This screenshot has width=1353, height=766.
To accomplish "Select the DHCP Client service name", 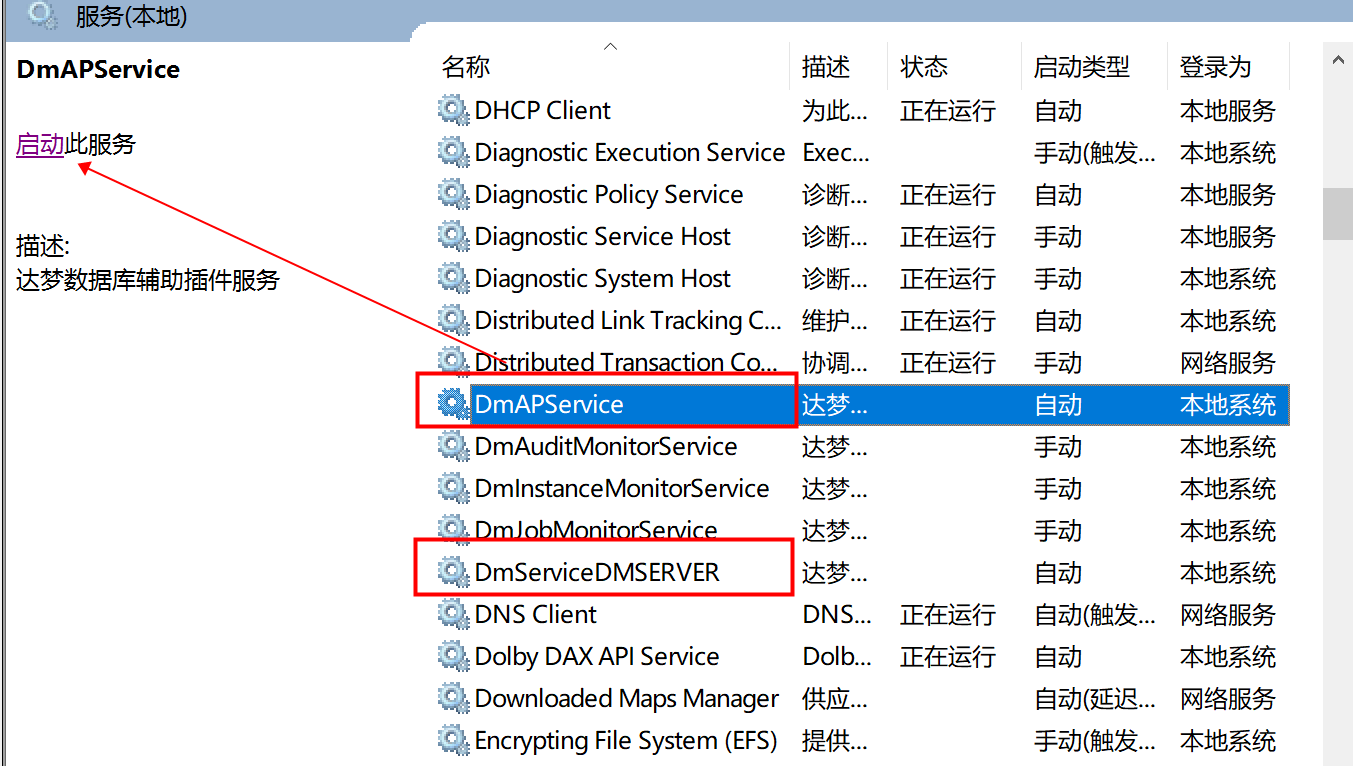I will pyautogui.click(x=543, y=110).
